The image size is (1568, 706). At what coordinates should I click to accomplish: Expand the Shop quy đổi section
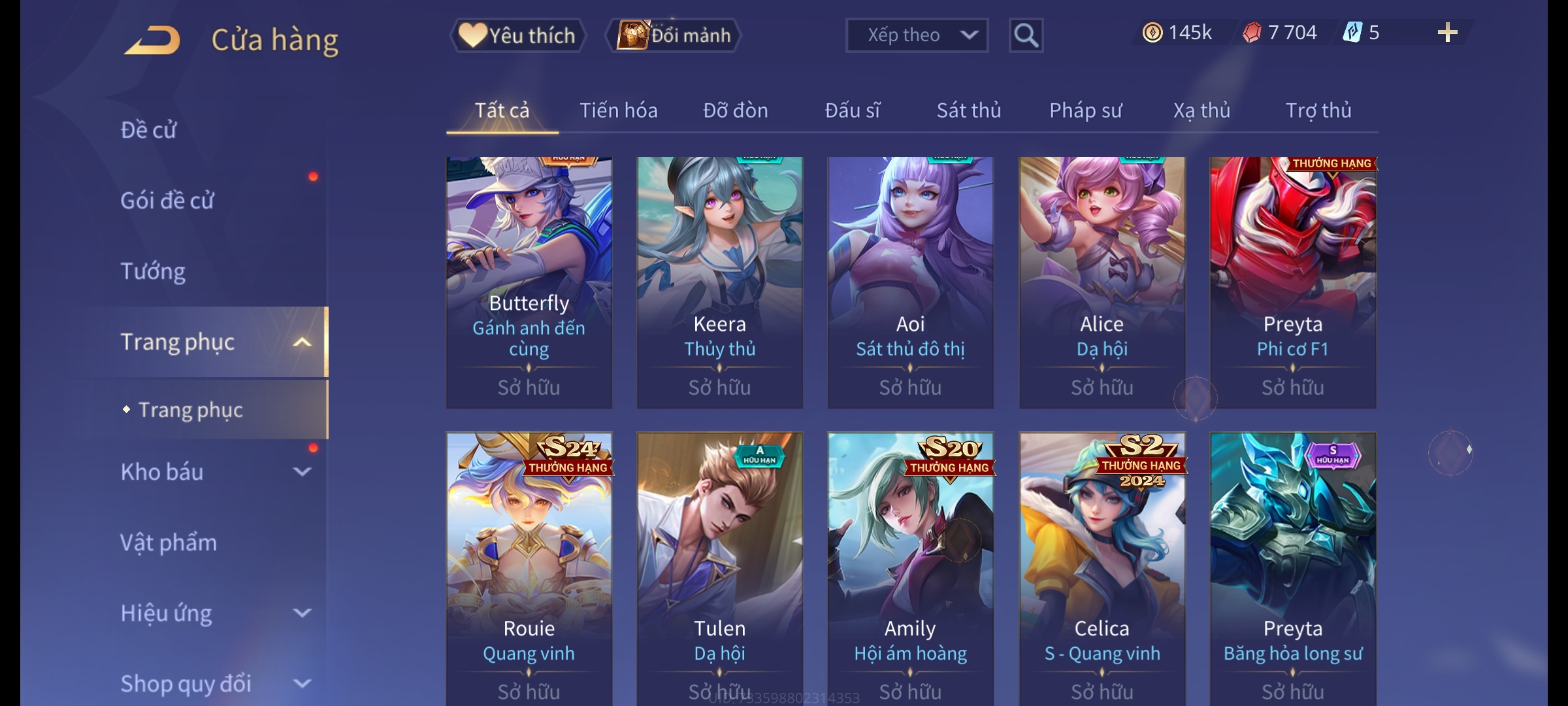point(302,683)
